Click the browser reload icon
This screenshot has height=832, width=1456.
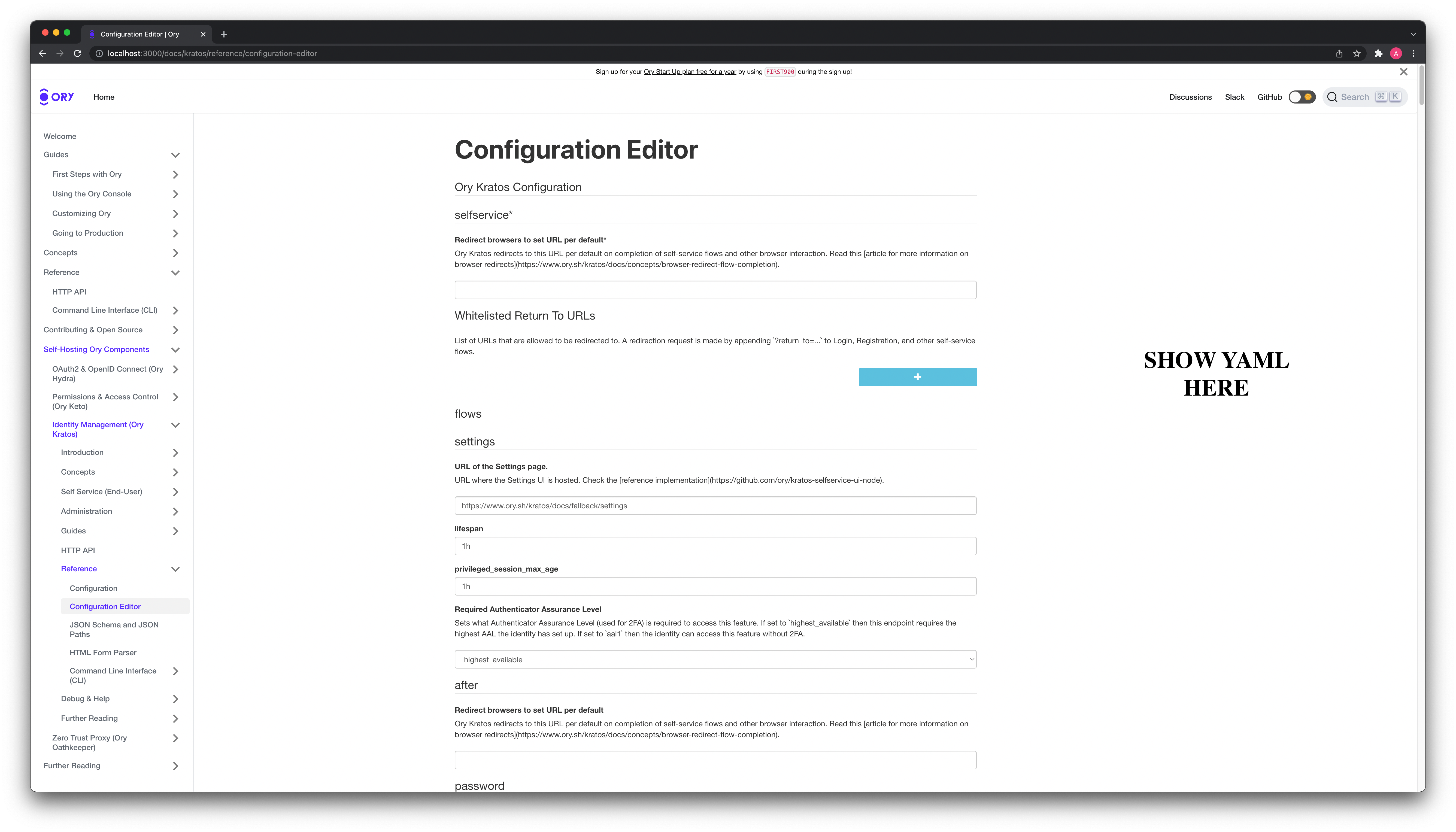tap(78, 53)
